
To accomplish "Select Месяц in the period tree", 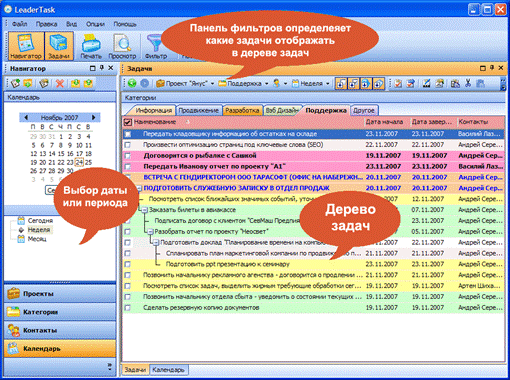I will click(37, 239).
